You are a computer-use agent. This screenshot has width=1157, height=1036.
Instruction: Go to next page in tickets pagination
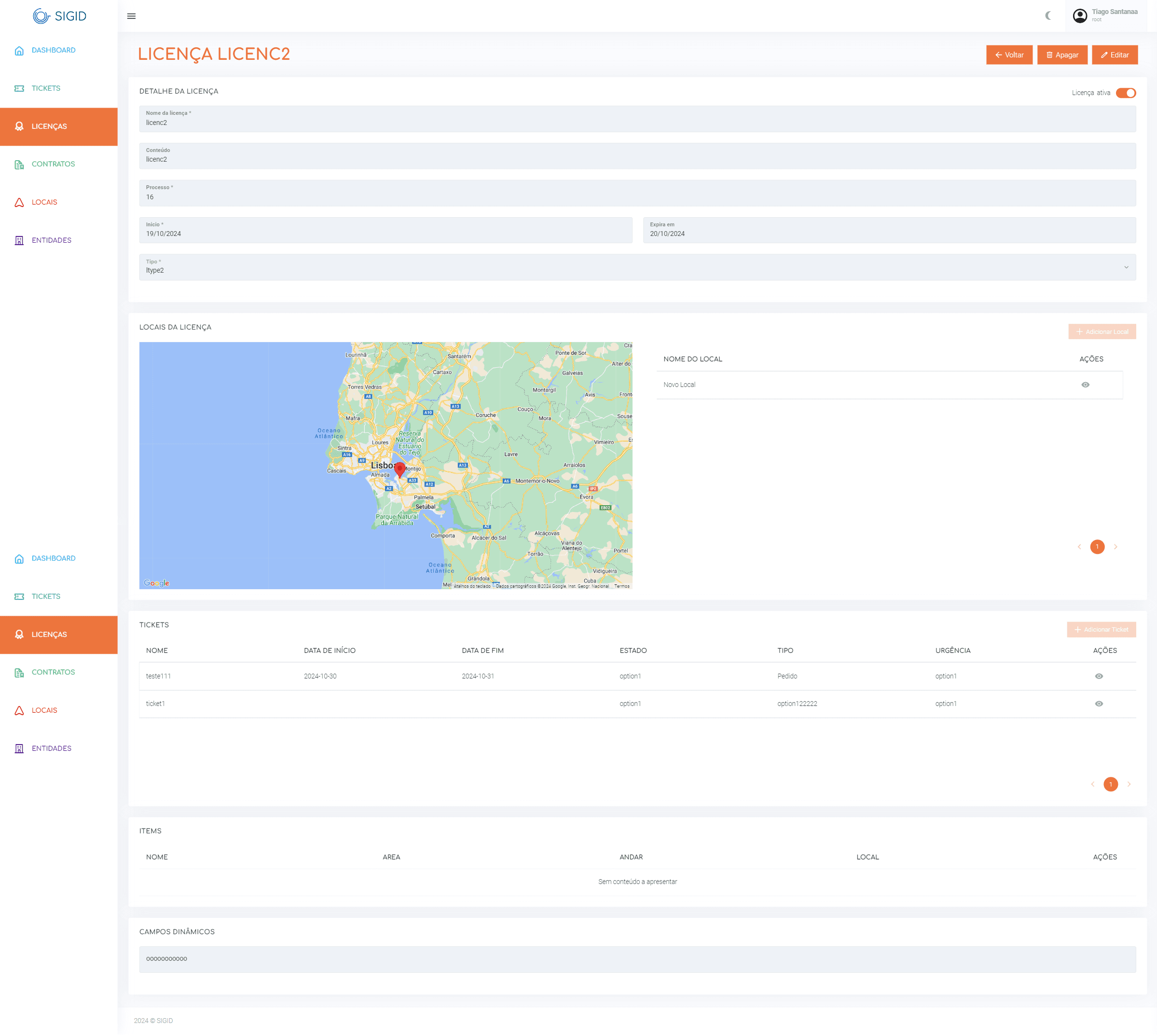click(1129, 785)
